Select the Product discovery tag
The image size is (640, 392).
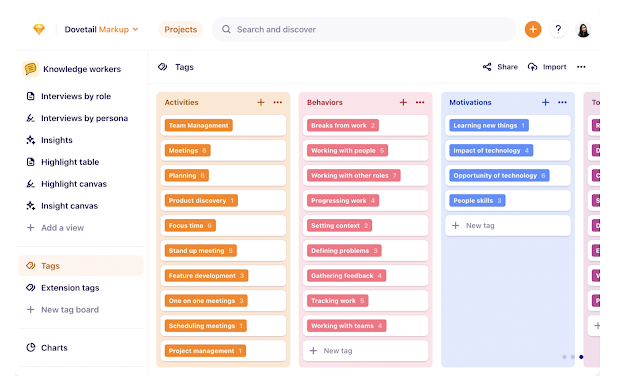click(x=201, y=200)
